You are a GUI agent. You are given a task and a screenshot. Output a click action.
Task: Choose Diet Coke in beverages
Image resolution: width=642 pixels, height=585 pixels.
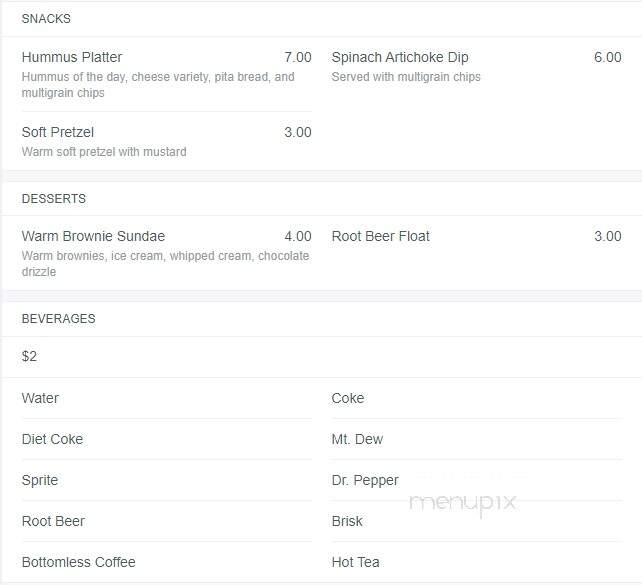click(52, 439)
